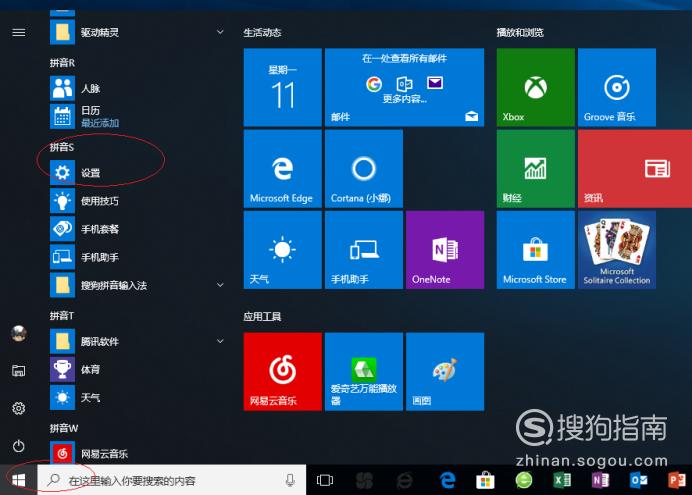
Task: Launch the red 网易云音乐 tile
Action: [282, 371]
